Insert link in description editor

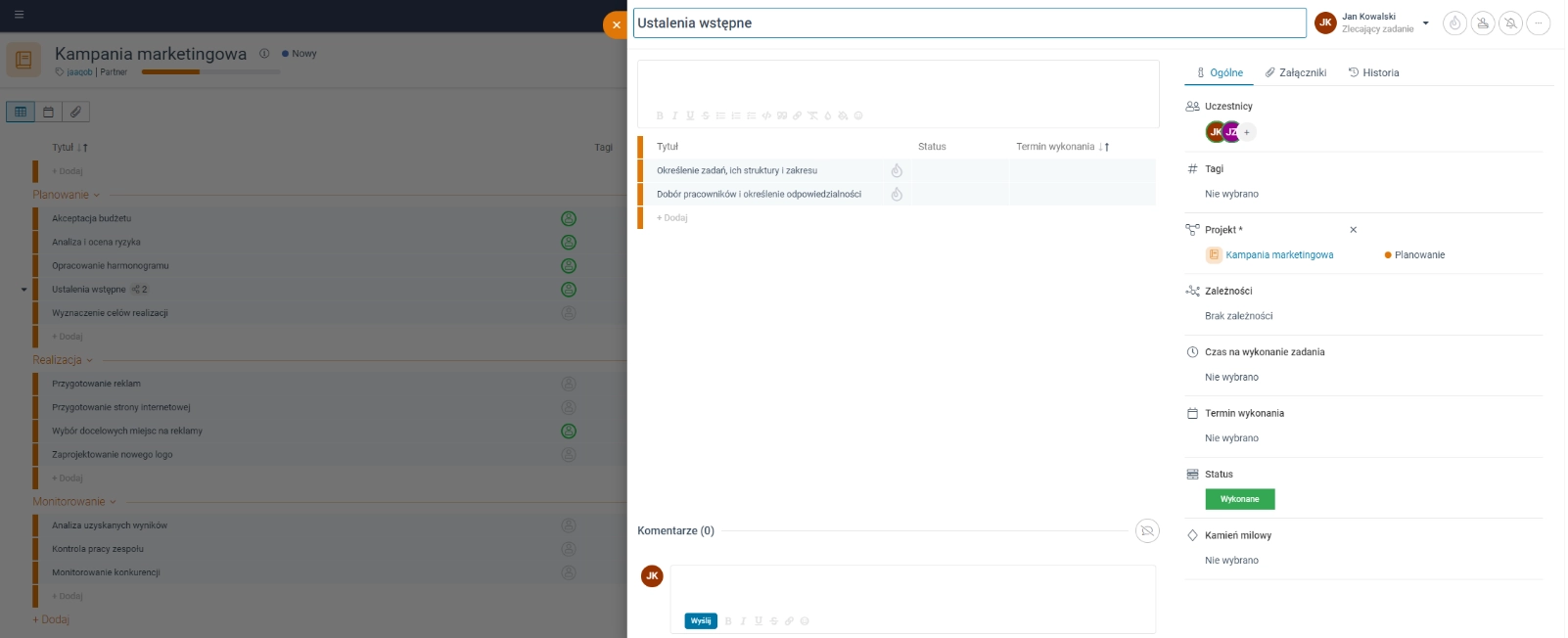[x=797, y=115]
